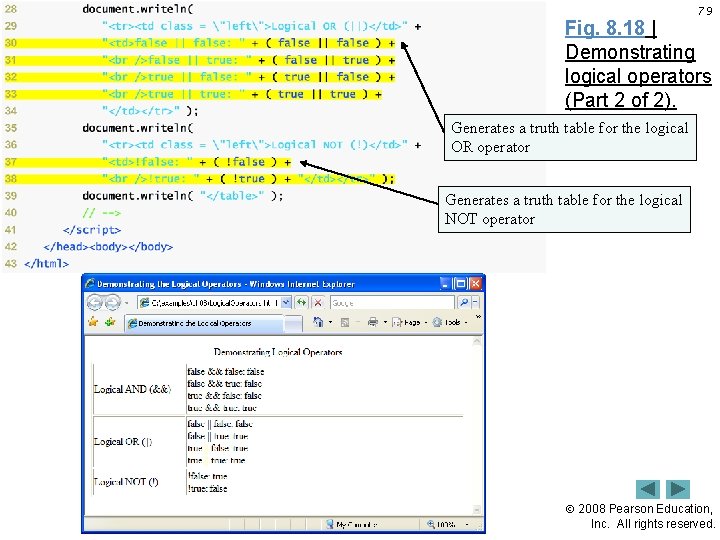Click the 'false && true: false' line
This screenshot has width=720, height=540.
(x=225, y=383)
